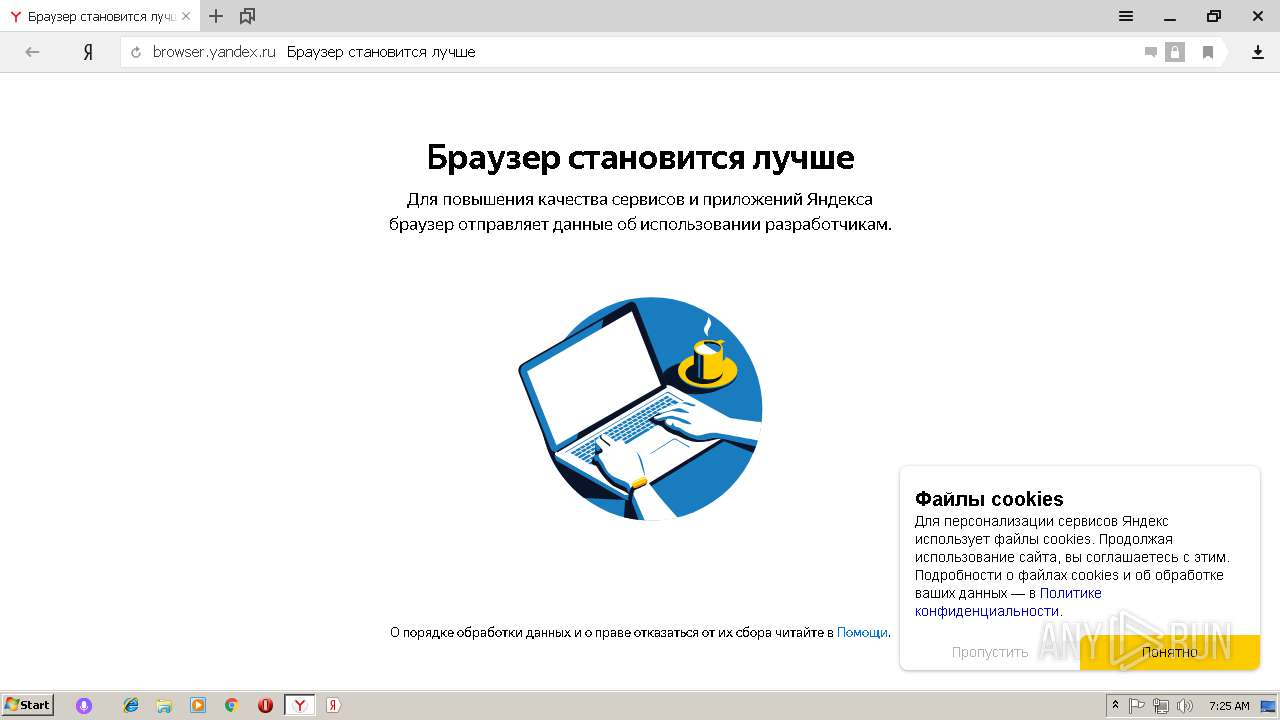The image size is (1280, 720).
Task: Close the "Браузер становится лучше" tab
Action: tap(186, 16)
